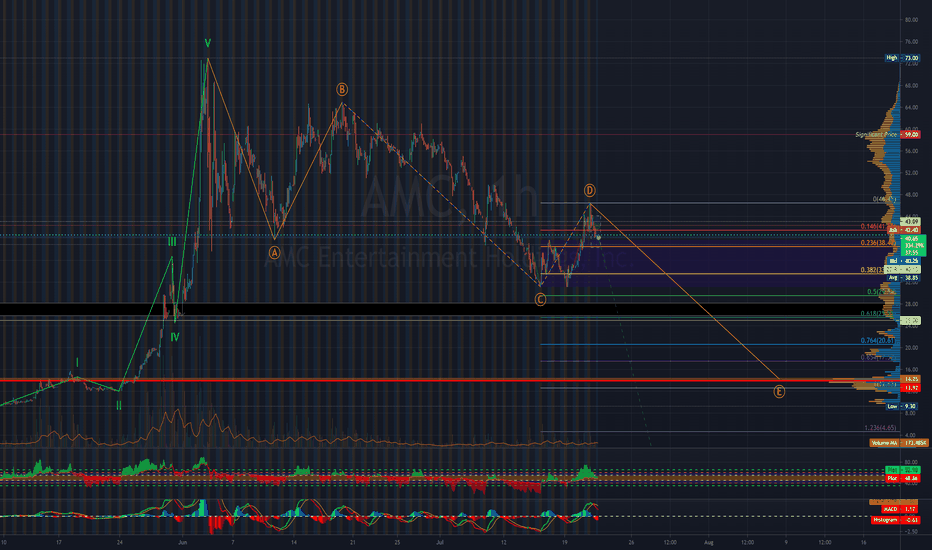Select the circled wave label E

[779, 391]
